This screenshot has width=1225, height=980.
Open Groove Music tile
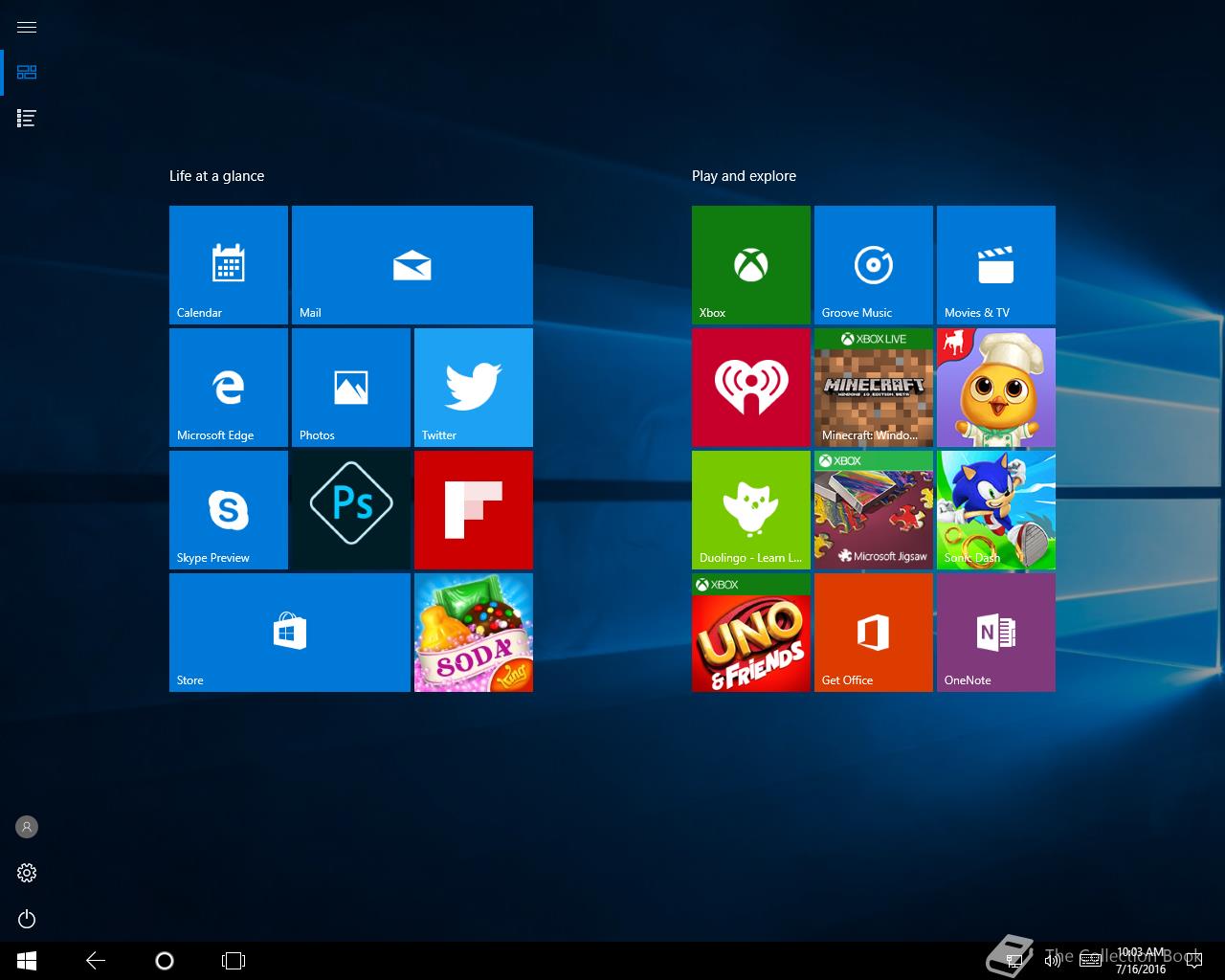coord(874,265)
